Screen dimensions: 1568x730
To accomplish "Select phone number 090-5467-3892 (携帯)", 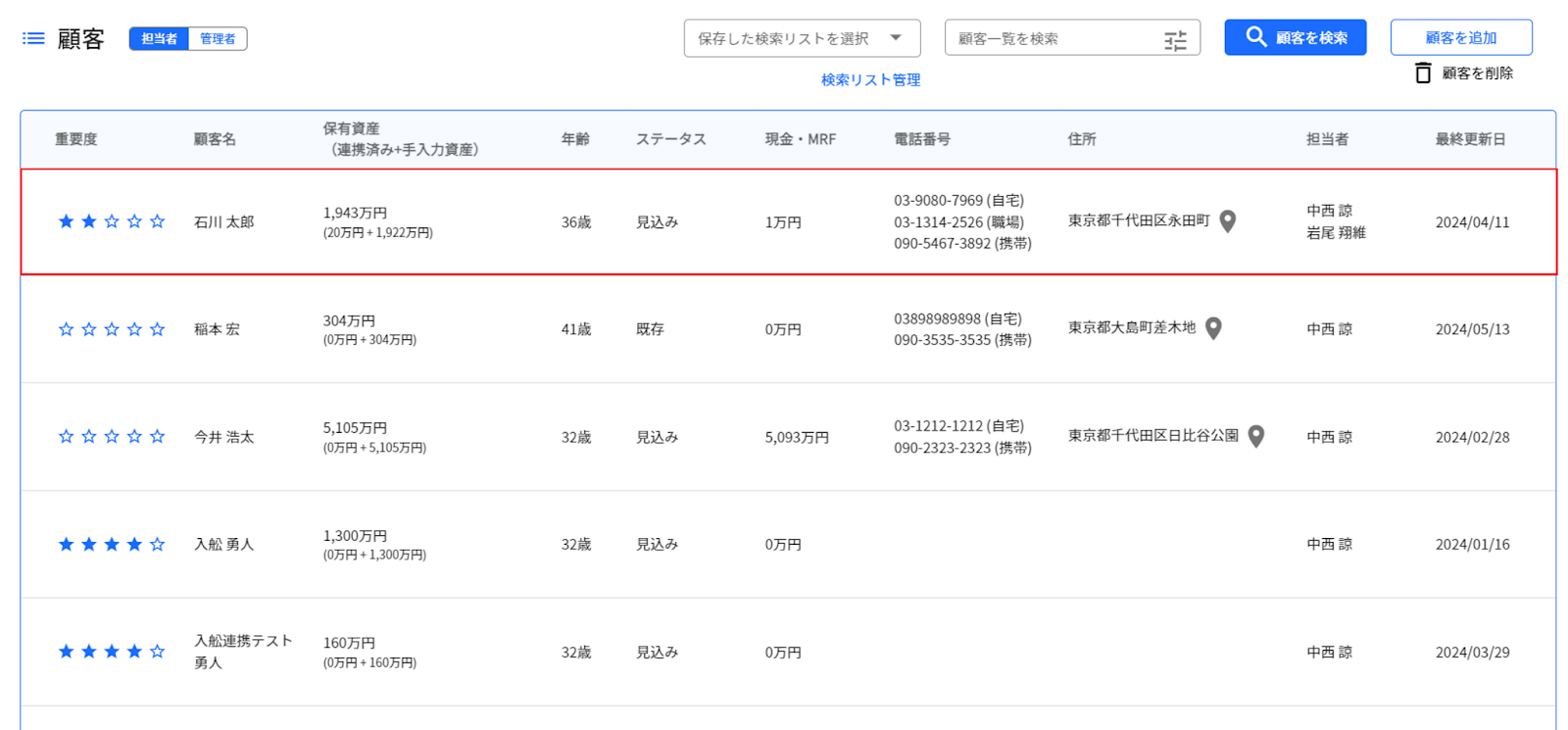I will 962,244.
